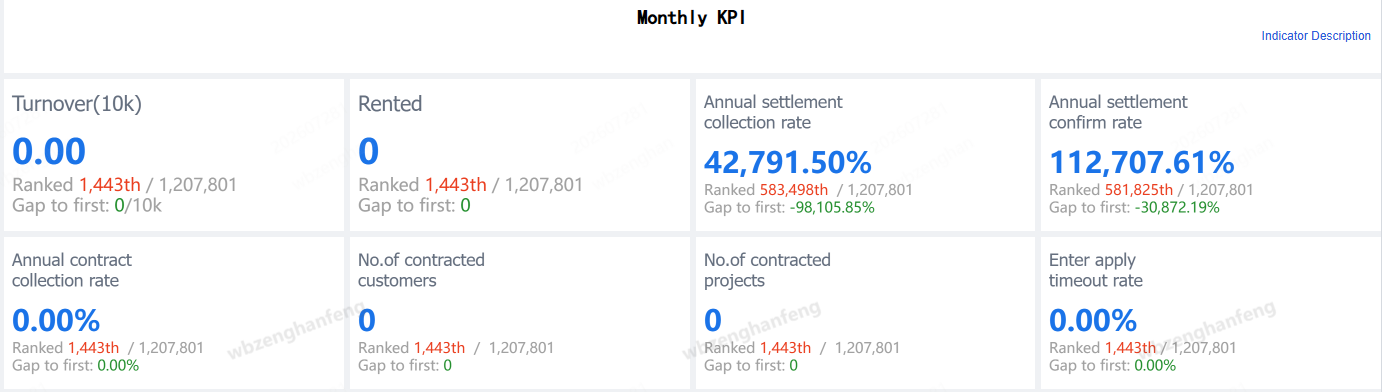Click contracted projects' Gap to first line
The height and width of the screenshot is (392, 1382).
click(x=751, y=366)
